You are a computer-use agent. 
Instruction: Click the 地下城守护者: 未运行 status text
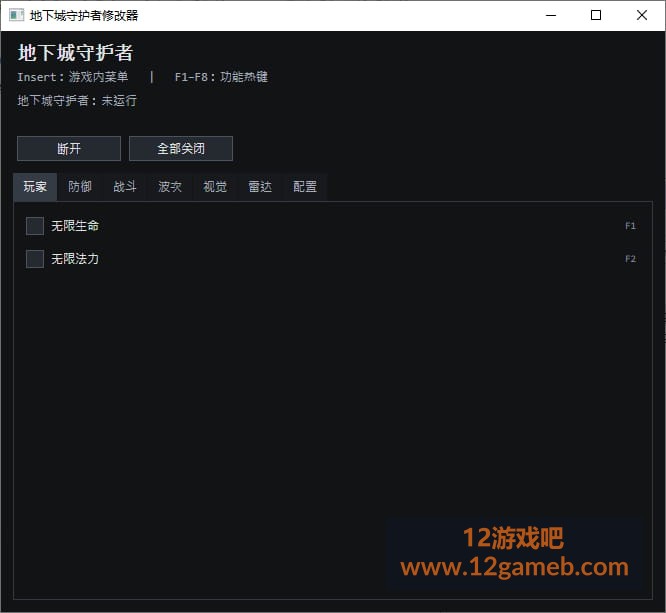point(77,101)
